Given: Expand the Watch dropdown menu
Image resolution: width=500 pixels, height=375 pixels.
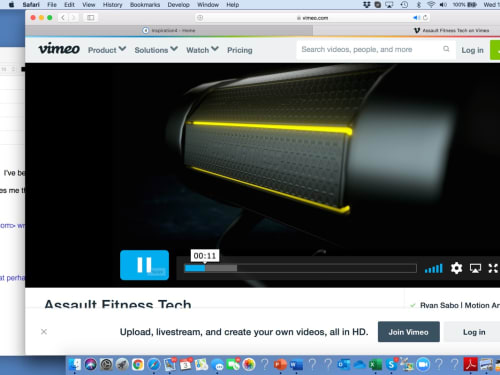Looking at the screenshot, I should (202, 50).
